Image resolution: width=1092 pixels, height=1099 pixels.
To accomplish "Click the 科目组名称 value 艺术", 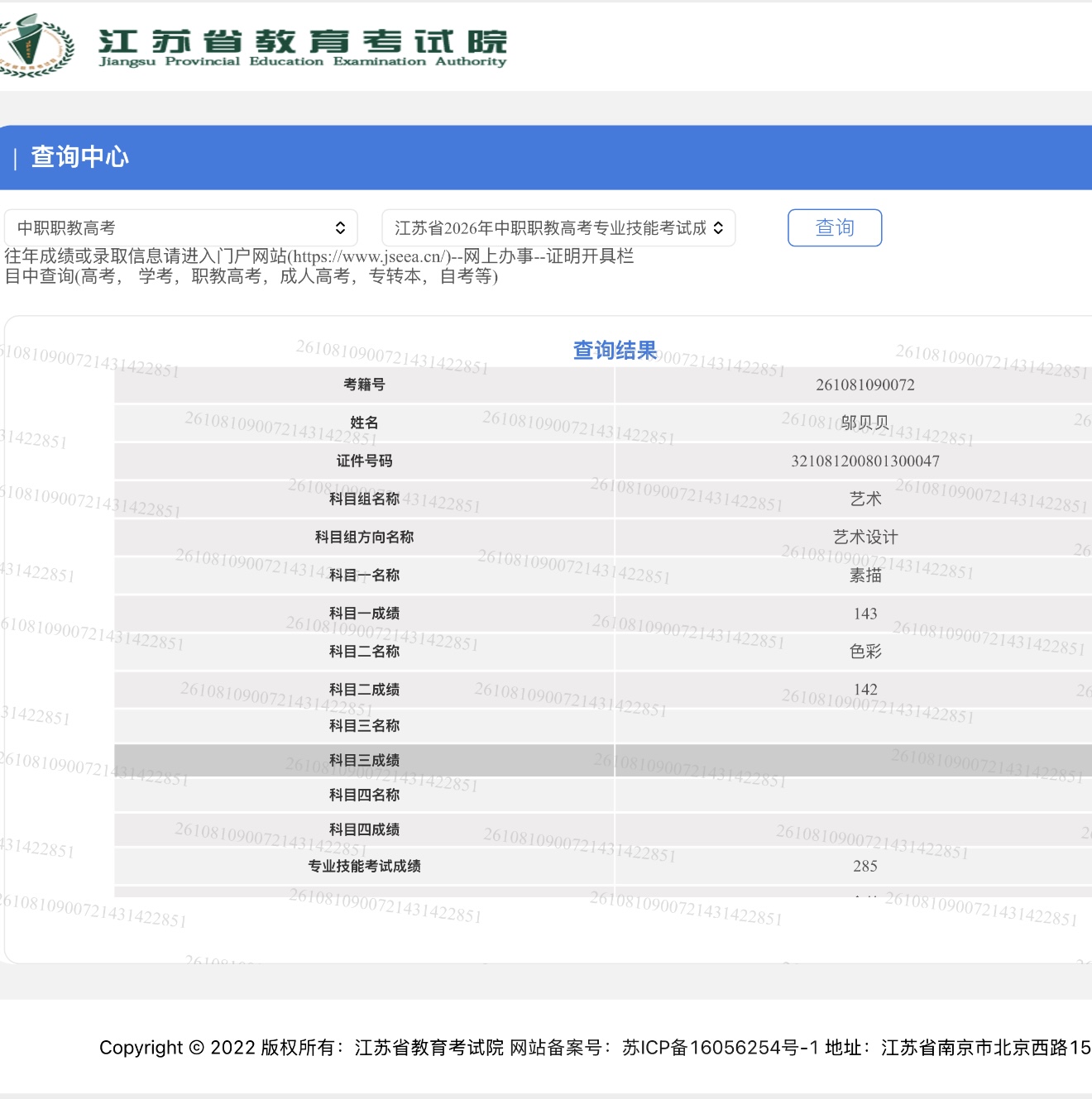I will pyautogui.click(x=865, y=499).
